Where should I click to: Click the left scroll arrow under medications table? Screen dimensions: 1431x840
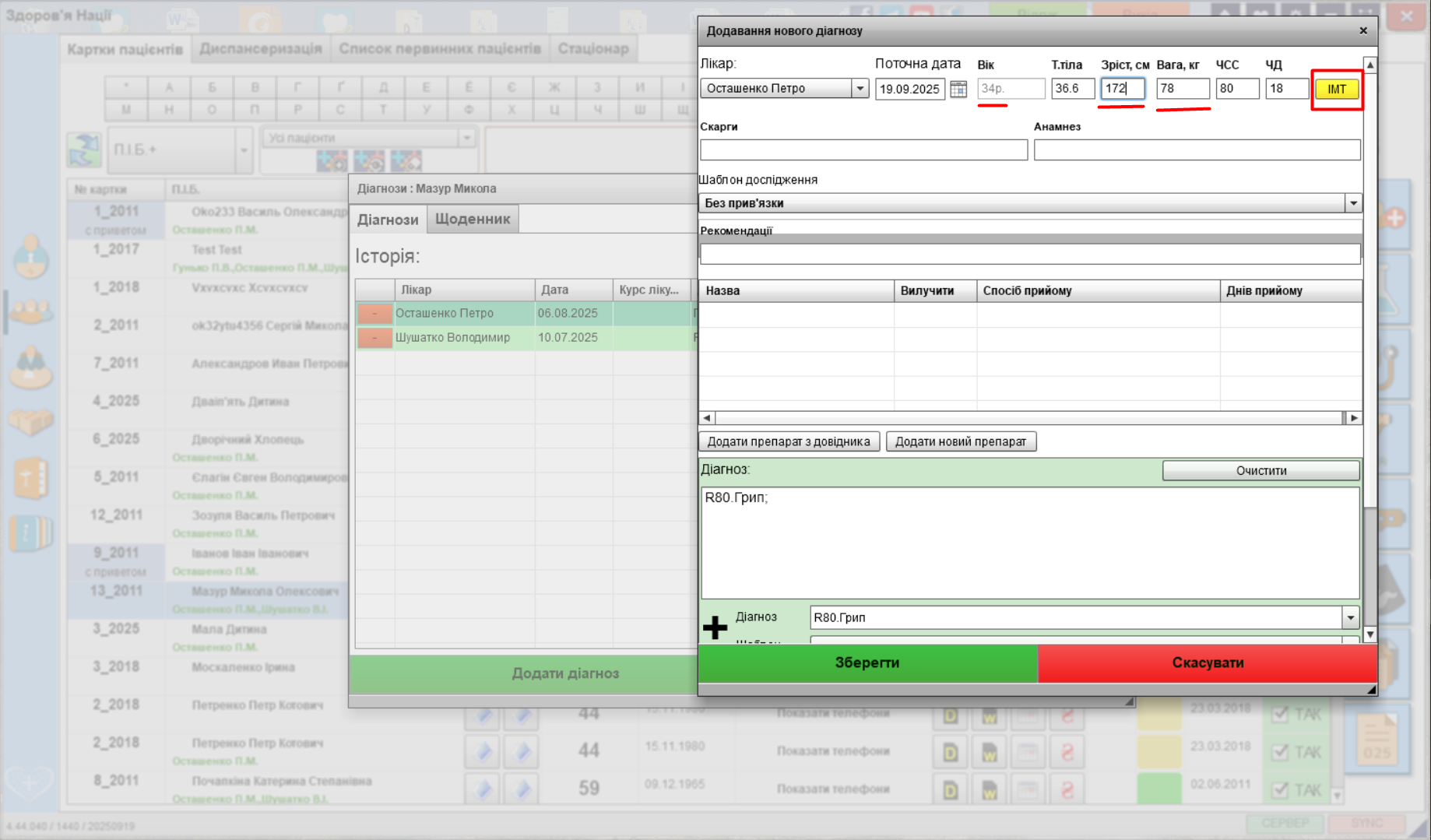click(707, 418)
